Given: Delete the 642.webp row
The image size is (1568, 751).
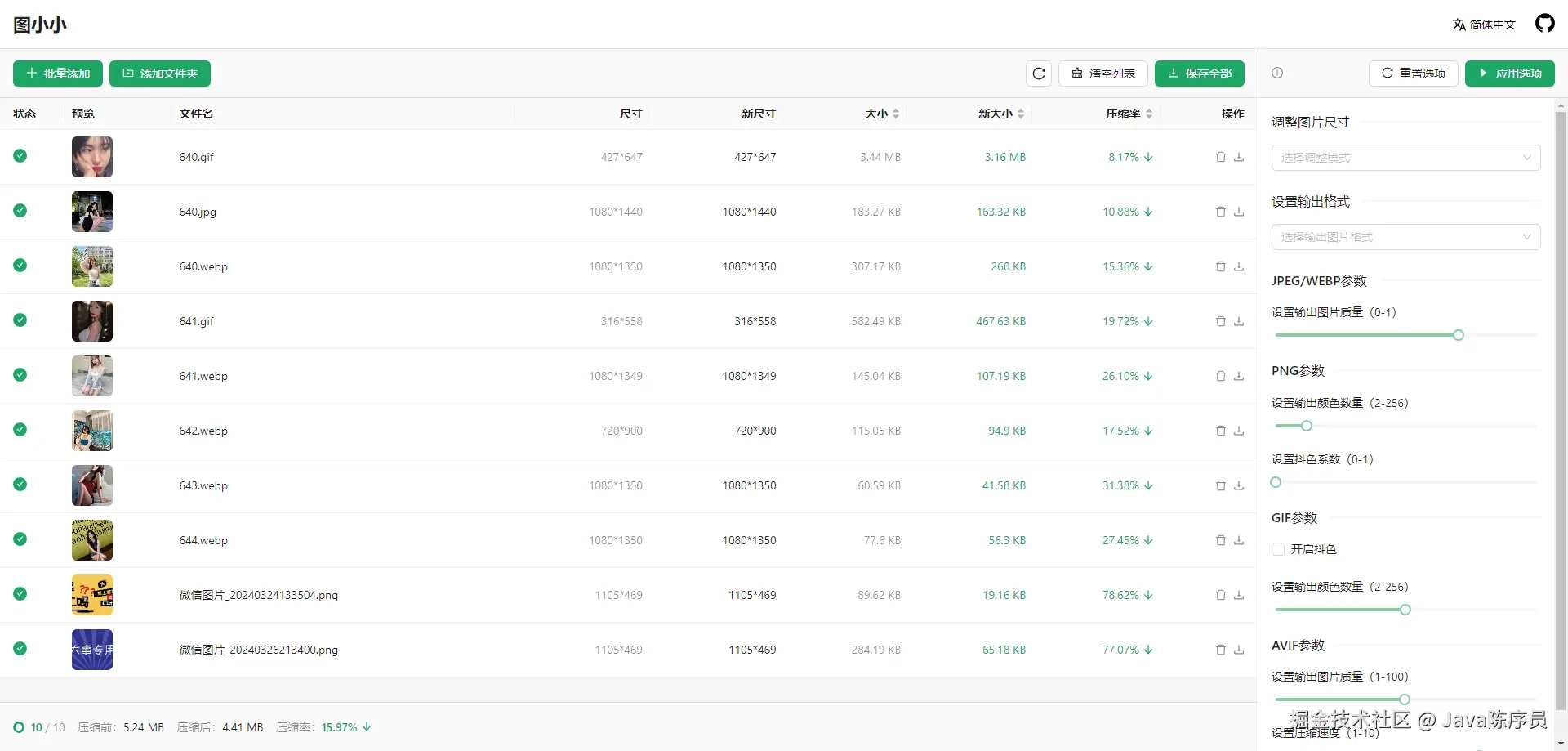Looking at the screenshot, I should (x=1221, y=431).
